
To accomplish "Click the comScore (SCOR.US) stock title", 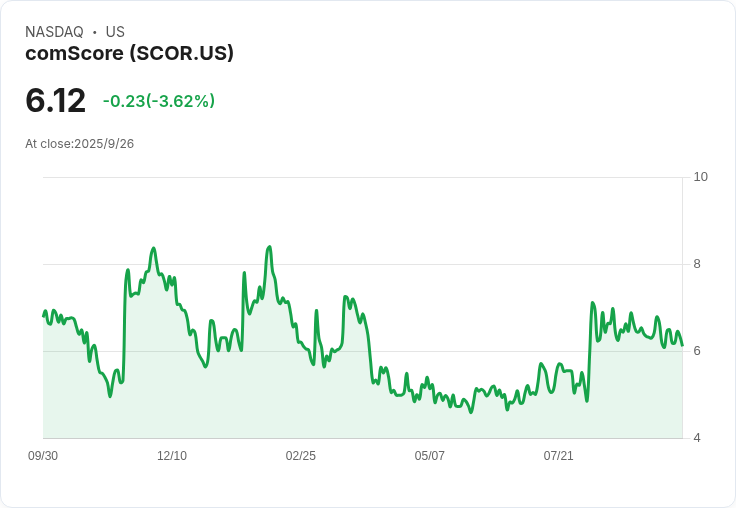I will tap(129, 54).
